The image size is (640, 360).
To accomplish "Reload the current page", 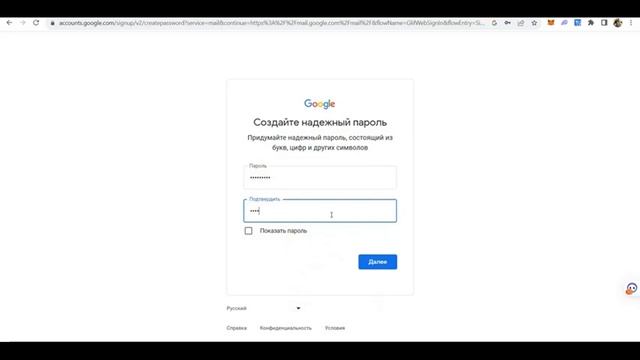I will [x=36, y=23].
